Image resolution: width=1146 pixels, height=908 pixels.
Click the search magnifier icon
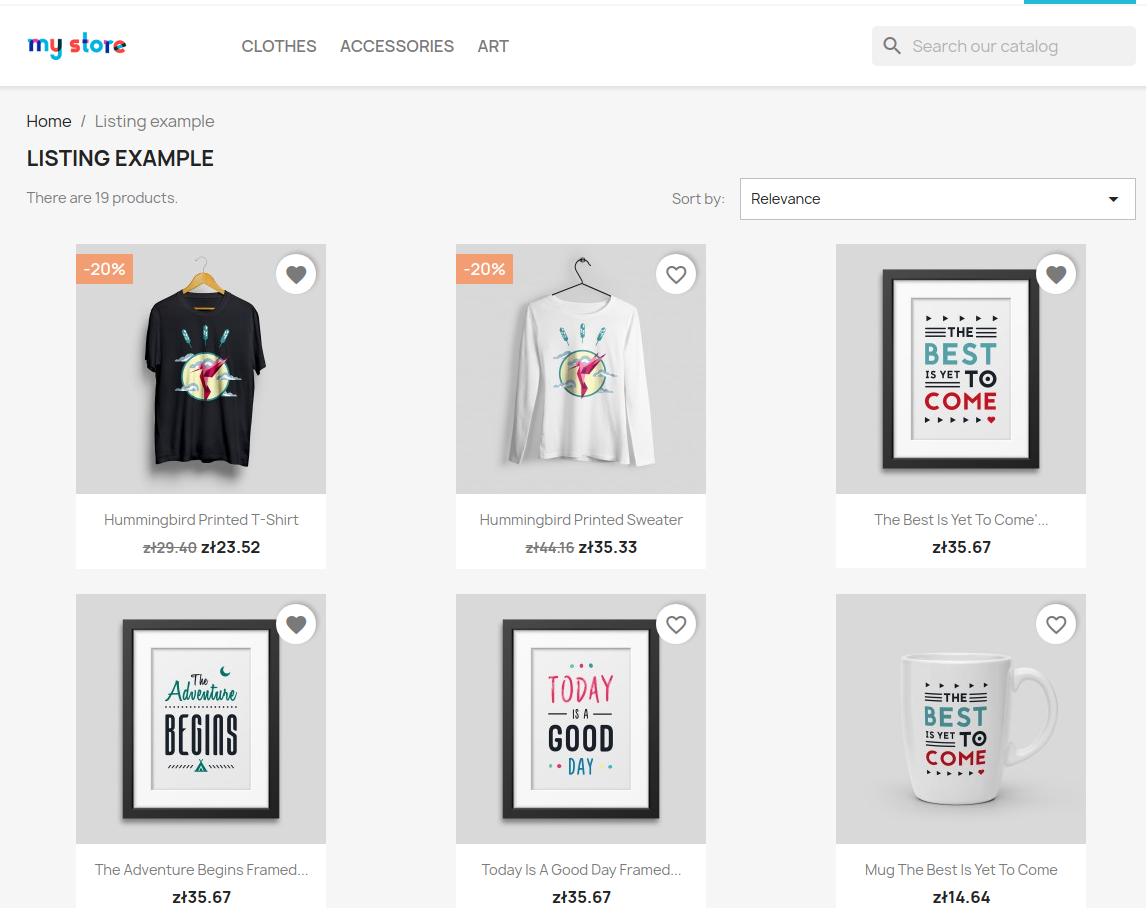click(x=892, y=46)
